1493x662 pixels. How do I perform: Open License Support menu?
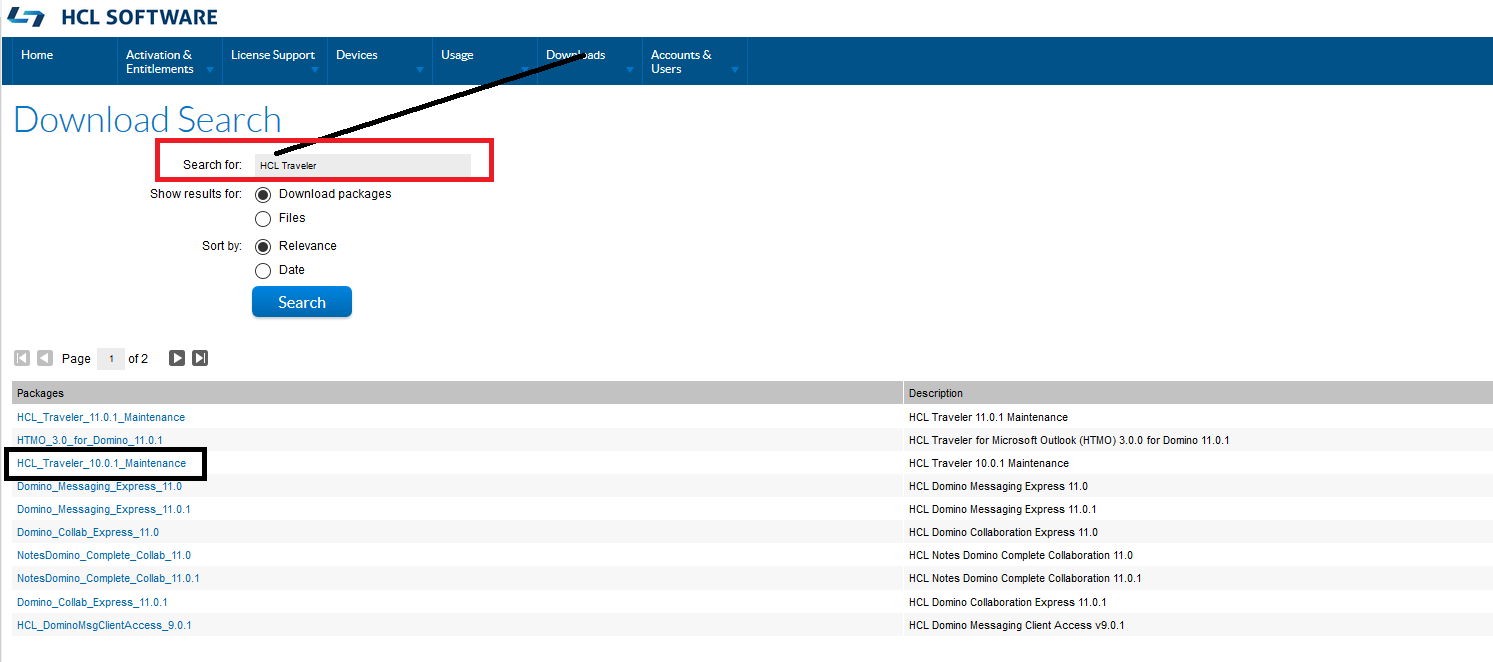273,55
